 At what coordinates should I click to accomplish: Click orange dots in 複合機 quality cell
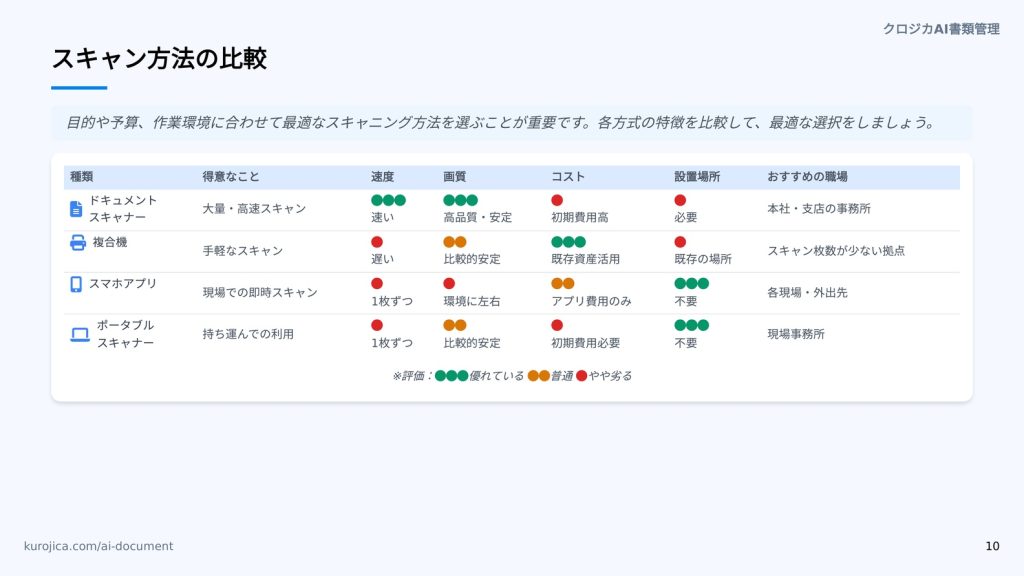455,242
